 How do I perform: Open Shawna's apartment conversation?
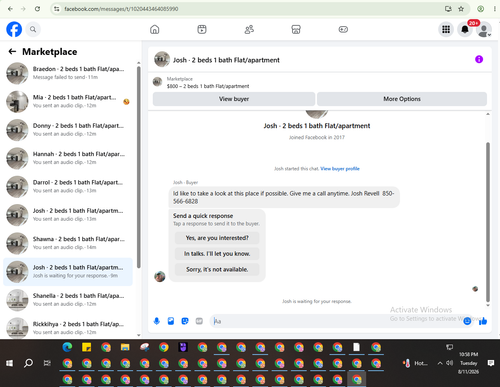point(68,243)
